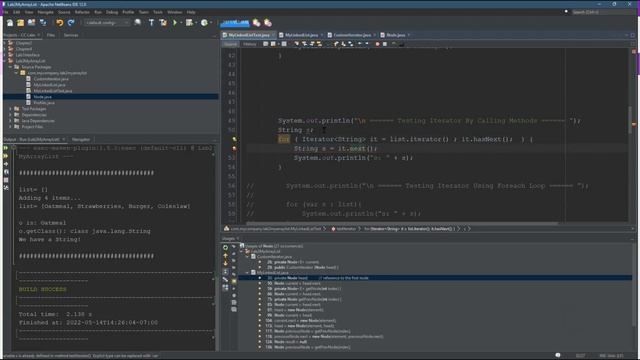Expand the Project Files node

click(10, 127)
